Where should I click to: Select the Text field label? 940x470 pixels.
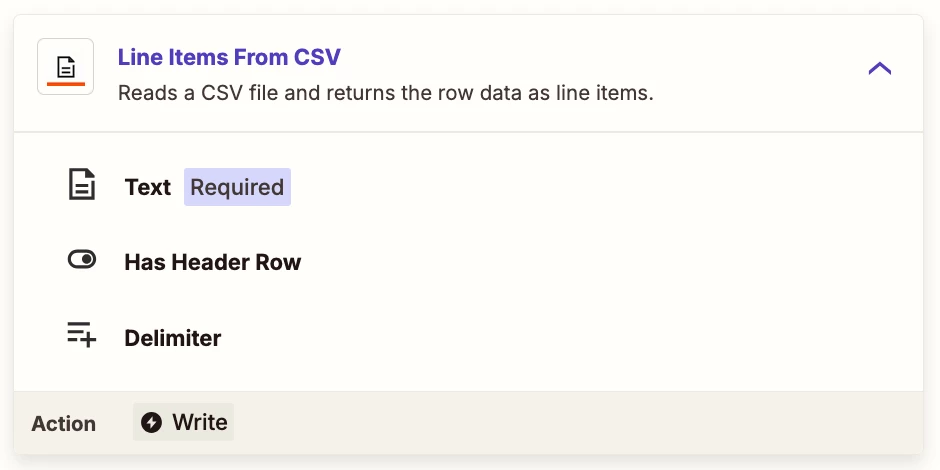147,187
